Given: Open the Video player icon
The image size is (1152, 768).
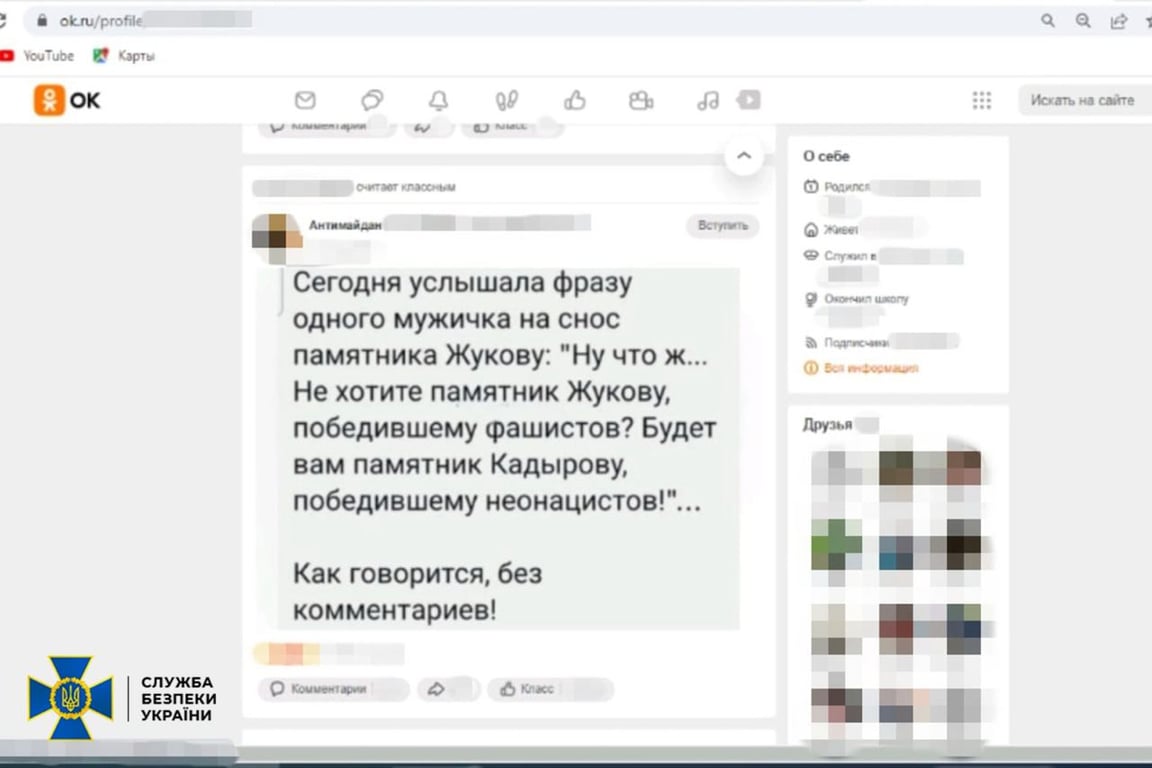Looking at the screenshot, I should click(x=748, y=100).
